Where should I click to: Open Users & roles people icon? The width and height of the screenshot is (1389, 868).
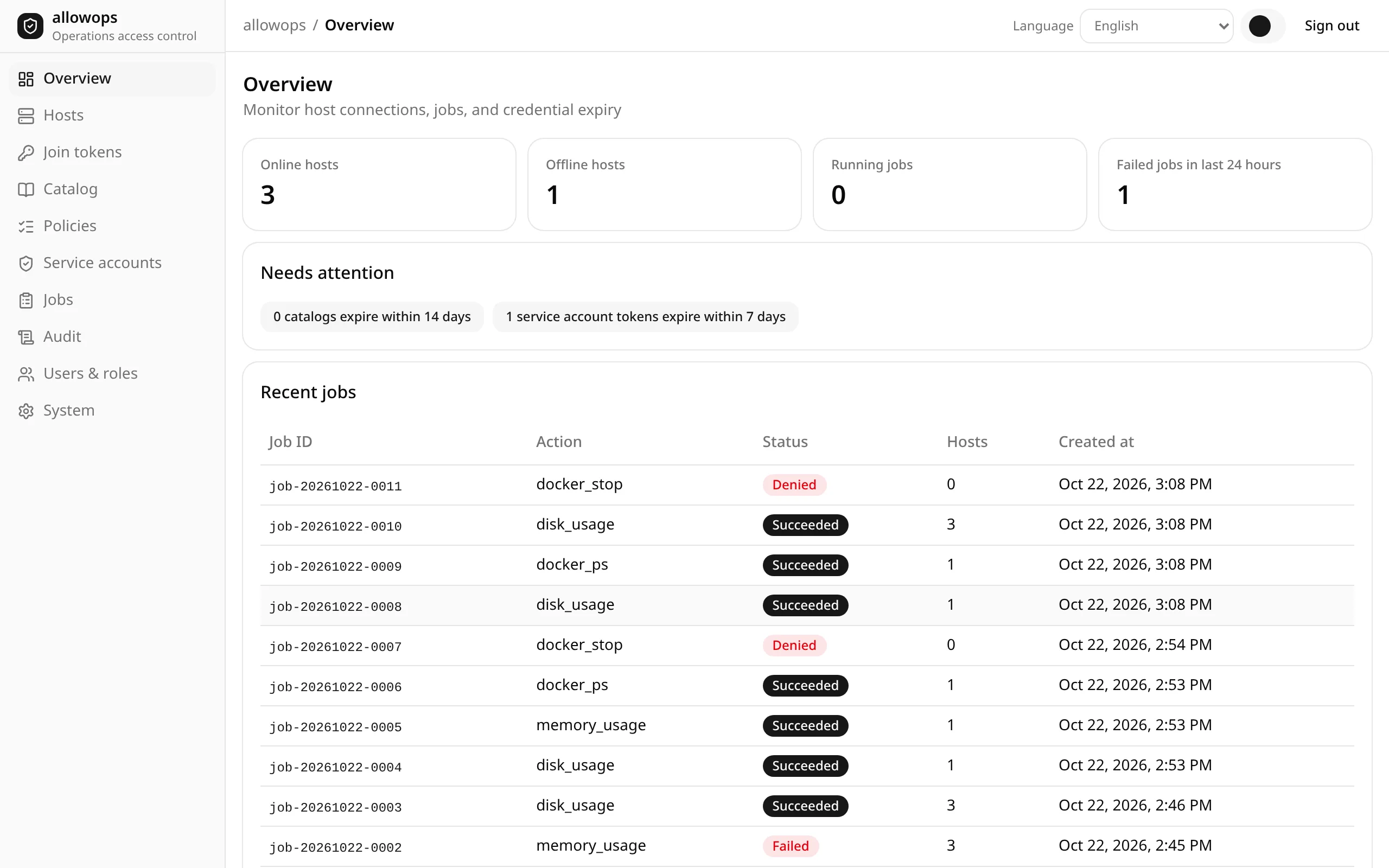26,374
